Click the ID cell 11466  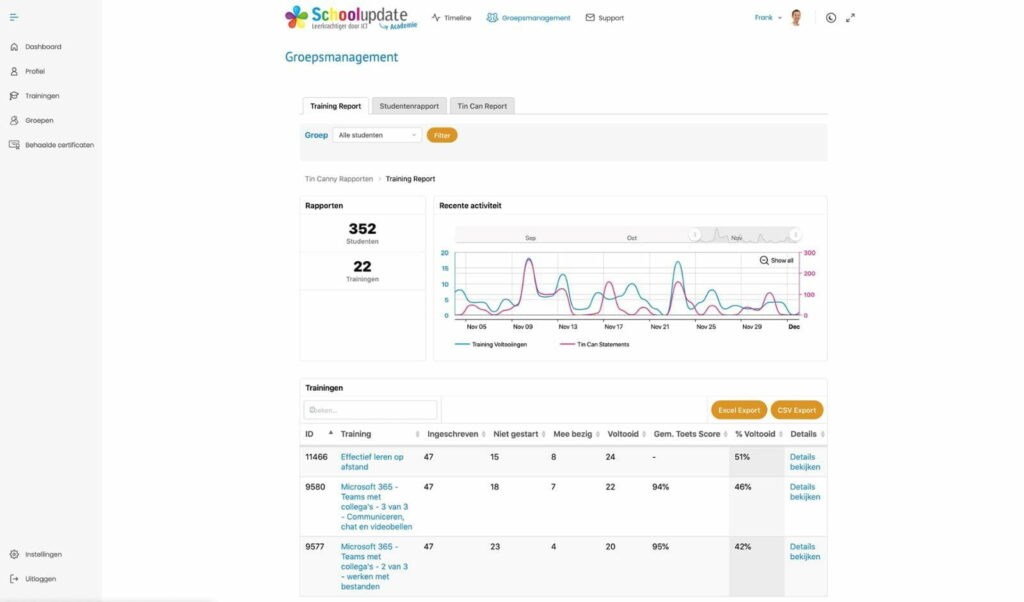[316, 457]
